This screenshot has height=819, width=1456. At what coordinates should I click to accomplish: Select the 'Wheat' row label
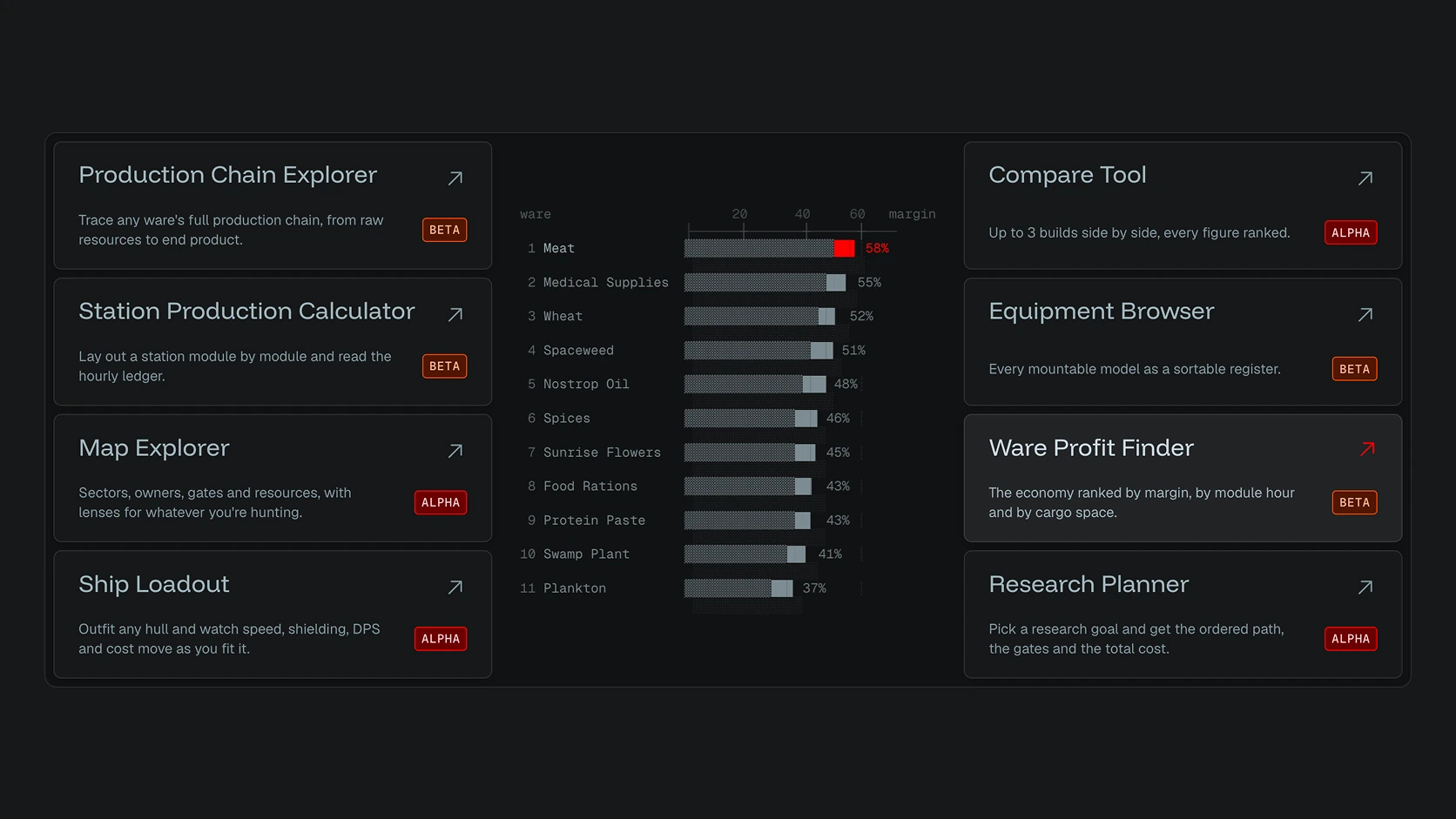(563, 317)
